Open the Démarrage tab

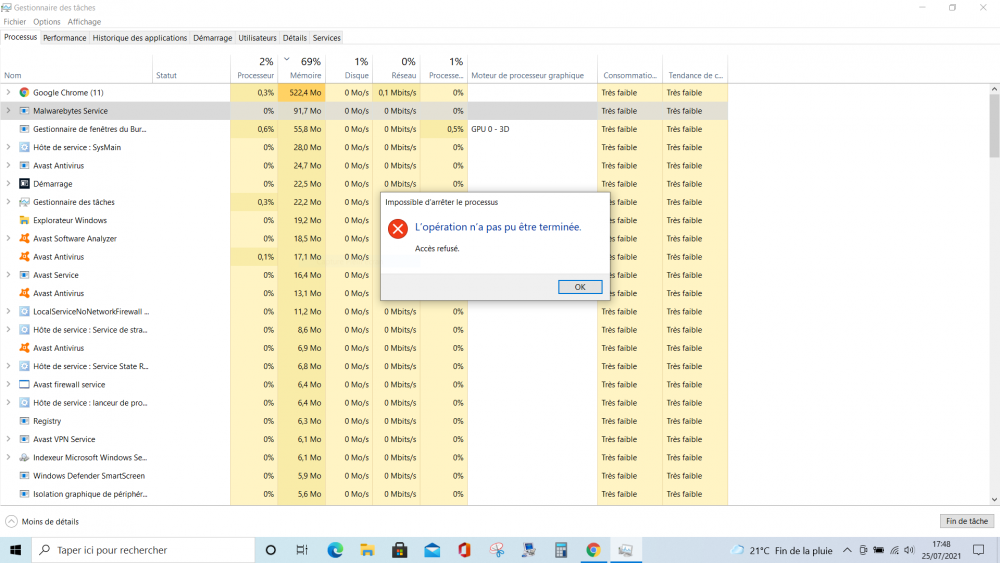point(212,38)
